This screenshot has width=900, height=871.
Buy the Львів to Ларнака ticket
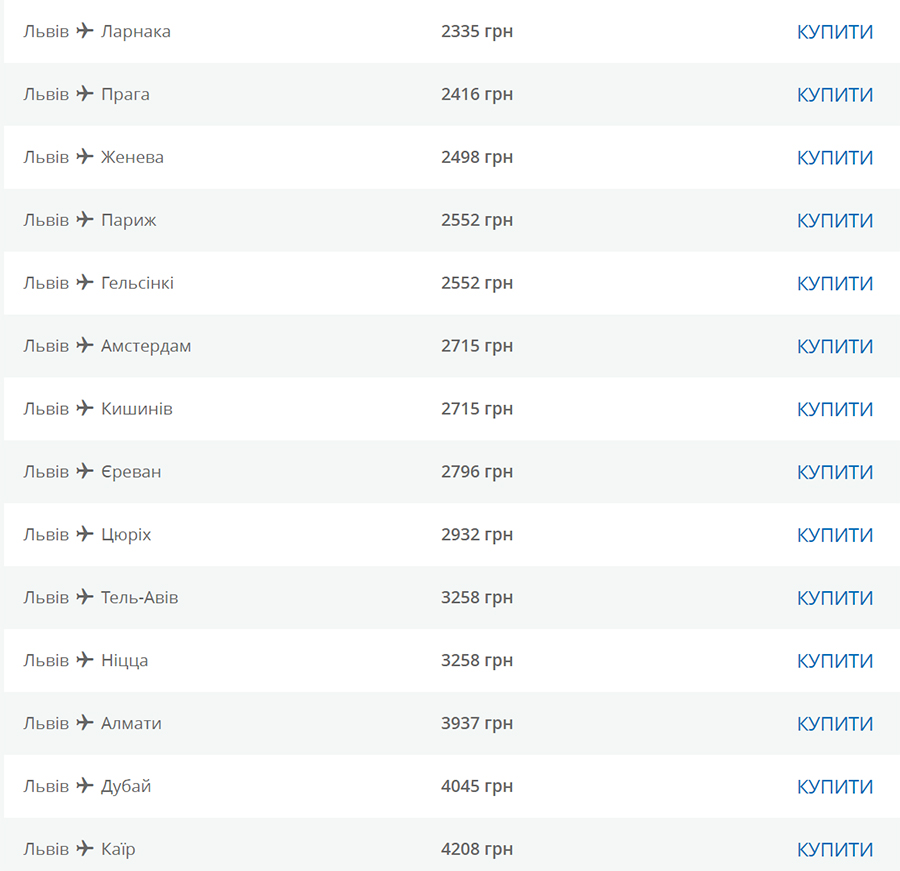835,32
